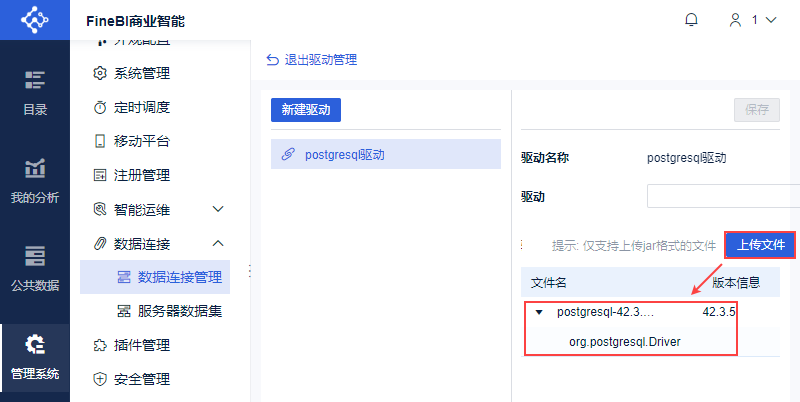Click the 智能运维 icon
The height and width of the screenshot is (402, 800).
[x=100, y=209]
